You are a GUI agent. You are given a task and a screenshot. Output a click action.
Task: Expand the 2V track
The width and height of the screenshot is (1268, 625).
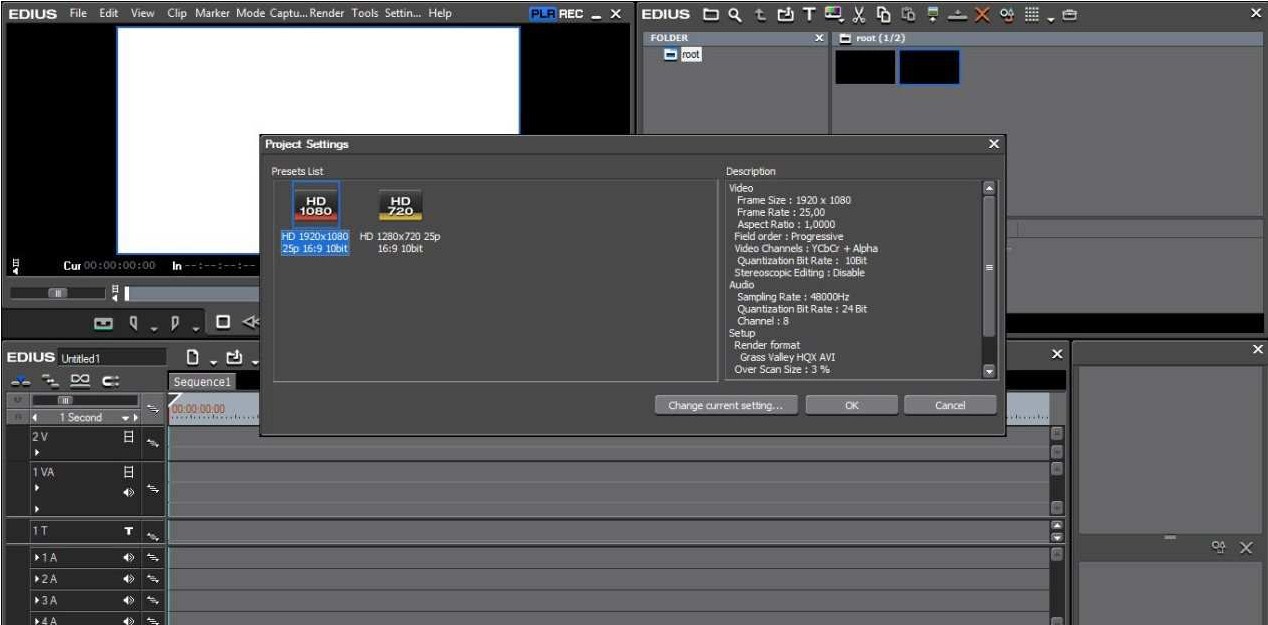(36, 452)
